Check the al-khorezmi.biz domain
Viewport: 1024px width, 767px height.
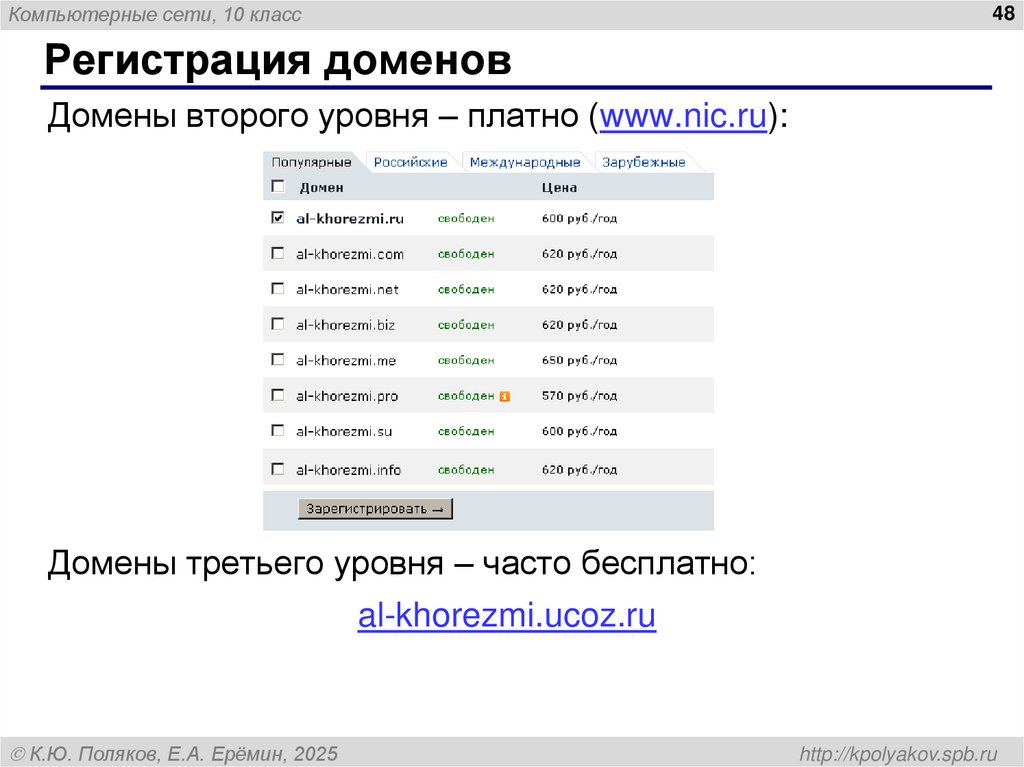click(x=277, y=324)
